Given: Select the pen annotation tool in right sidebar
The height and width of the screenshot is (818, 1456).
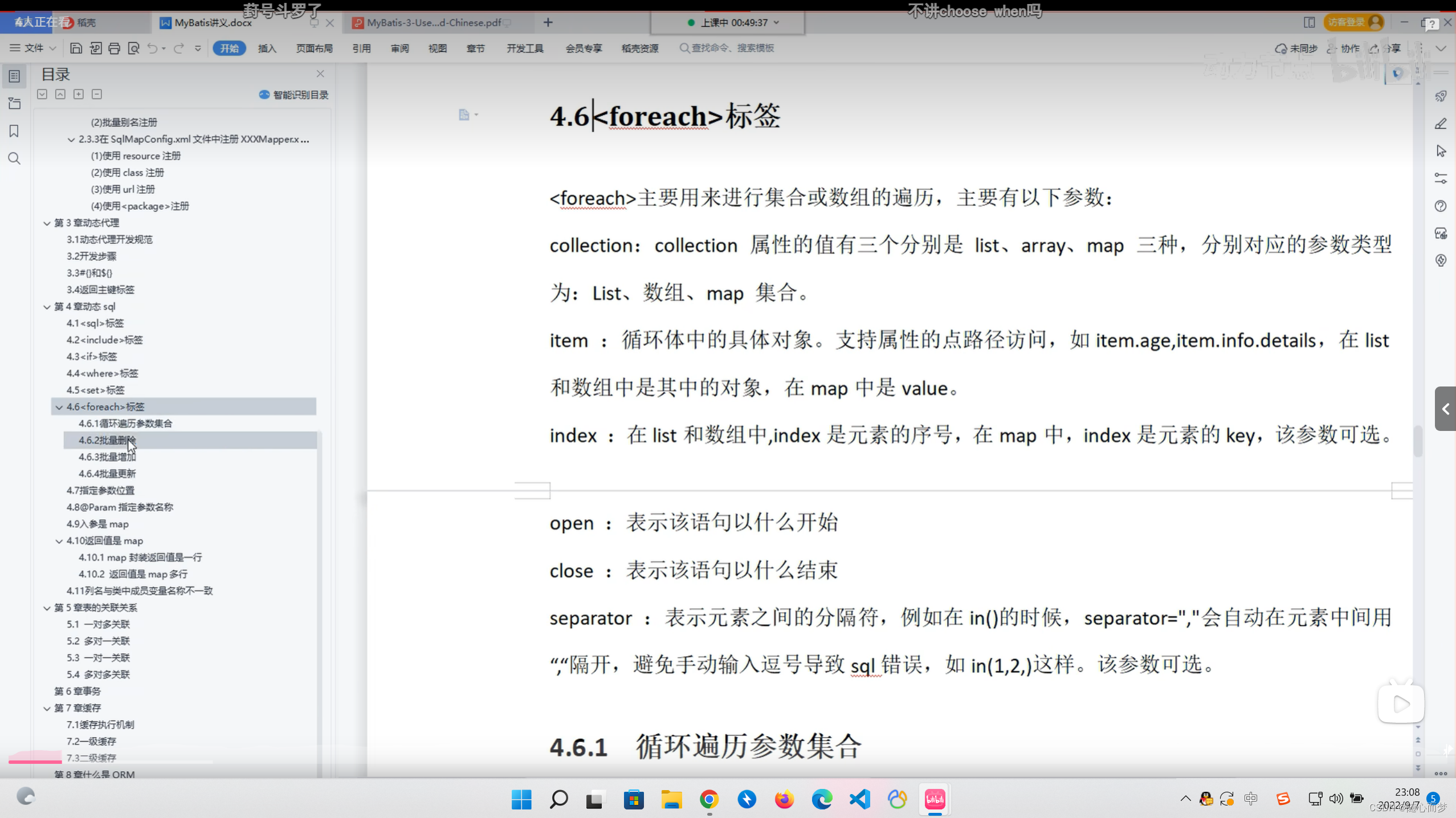Looking at the screenshot, I should [1441, 124].
